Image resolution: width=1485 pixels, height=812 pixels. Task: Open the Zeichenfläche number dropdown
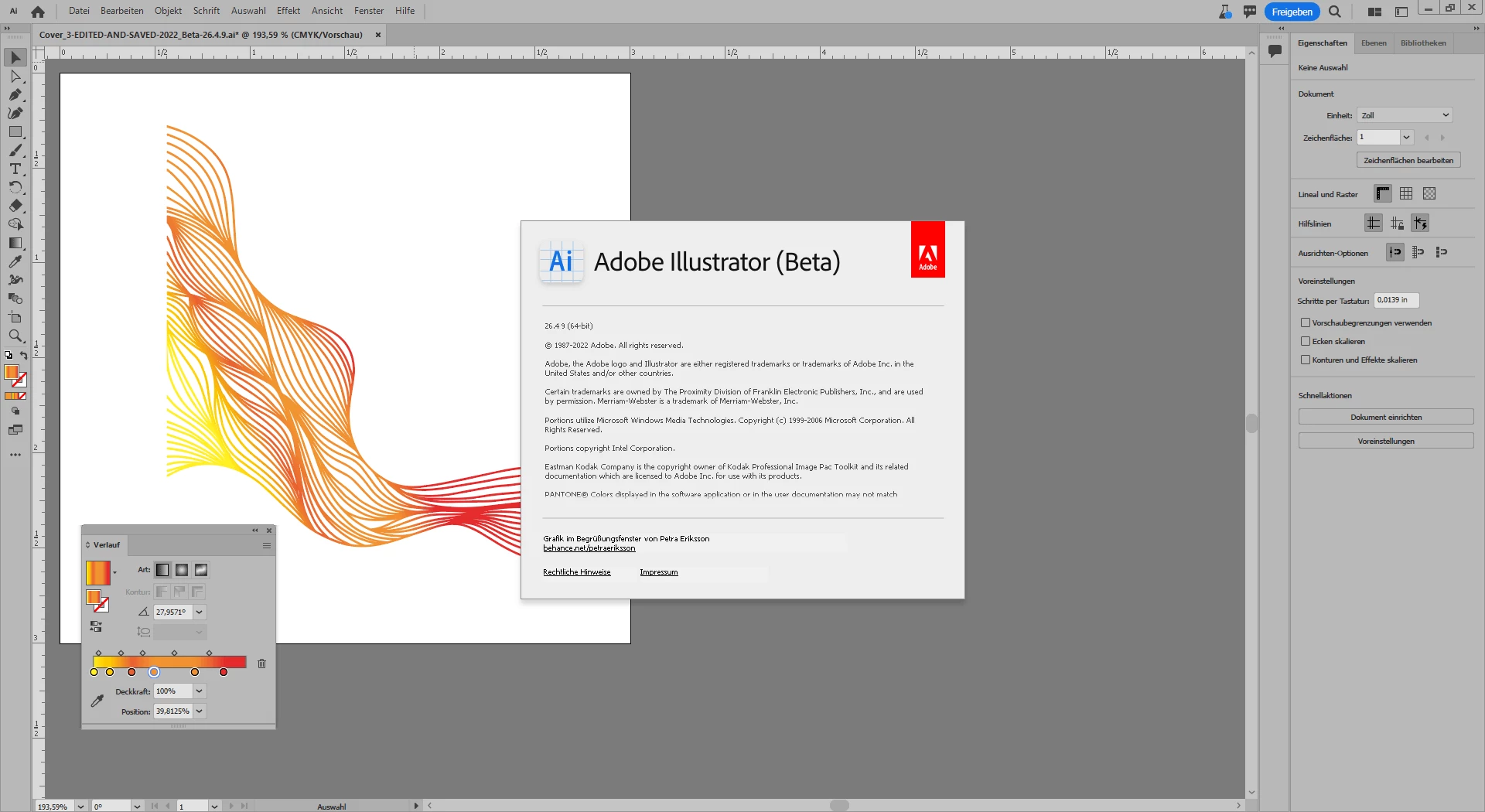tap(1407, 137)
